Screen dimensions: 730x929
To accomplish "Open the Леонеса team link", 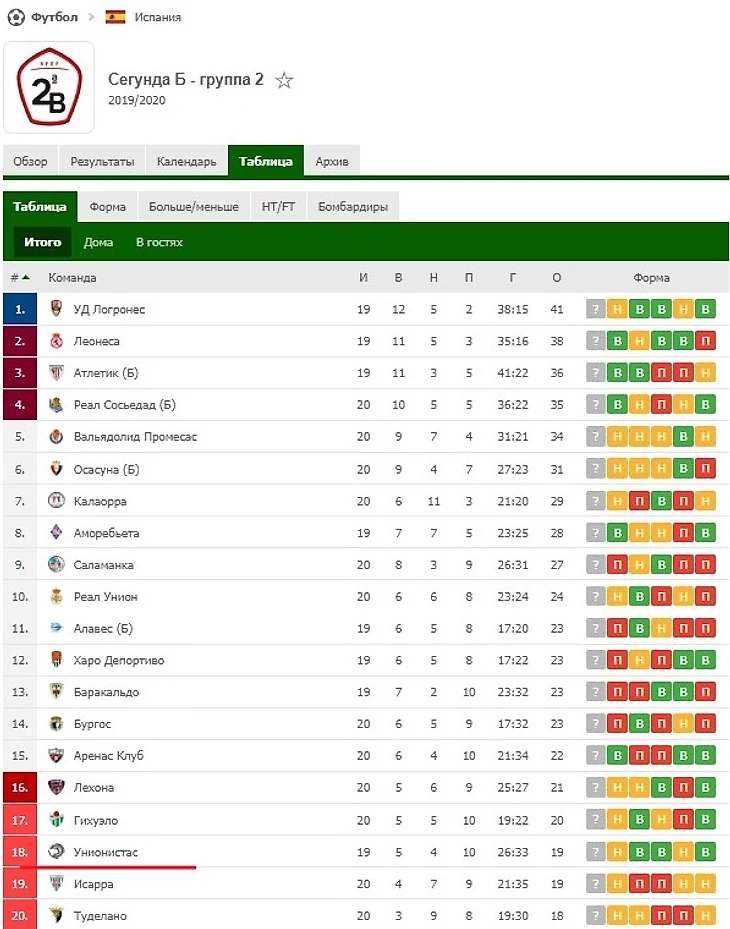I will [x=96, y=341].
